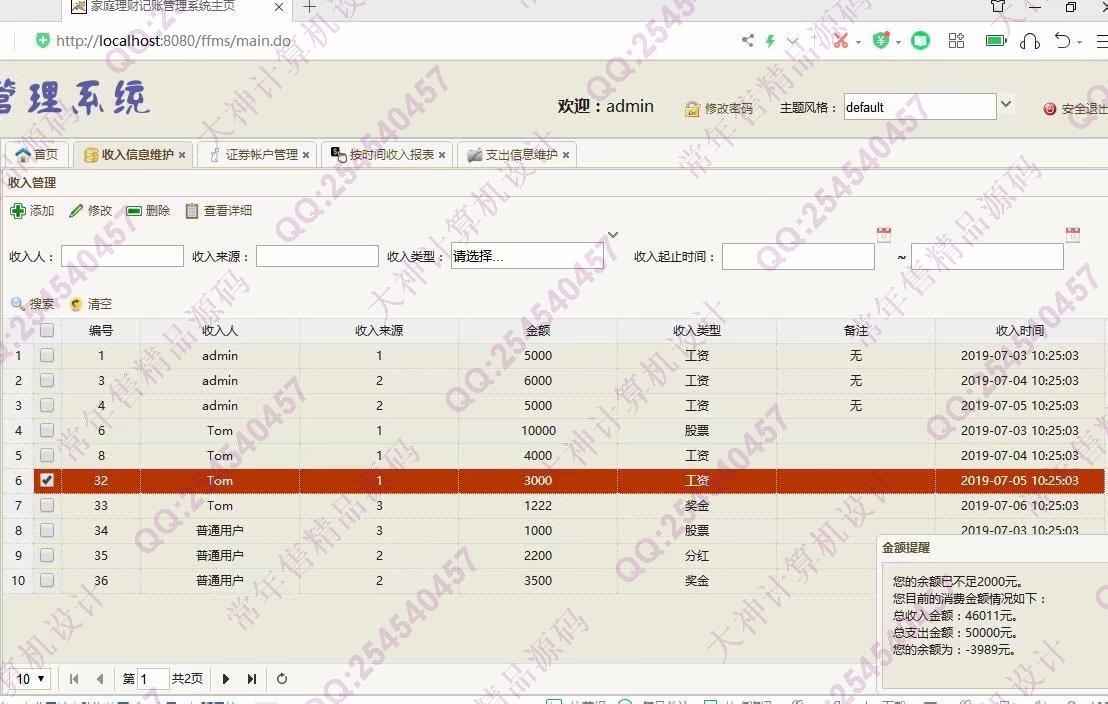Open a new browser tab
The height and width of the screenshot is (704, 1108).
point(310,7)
